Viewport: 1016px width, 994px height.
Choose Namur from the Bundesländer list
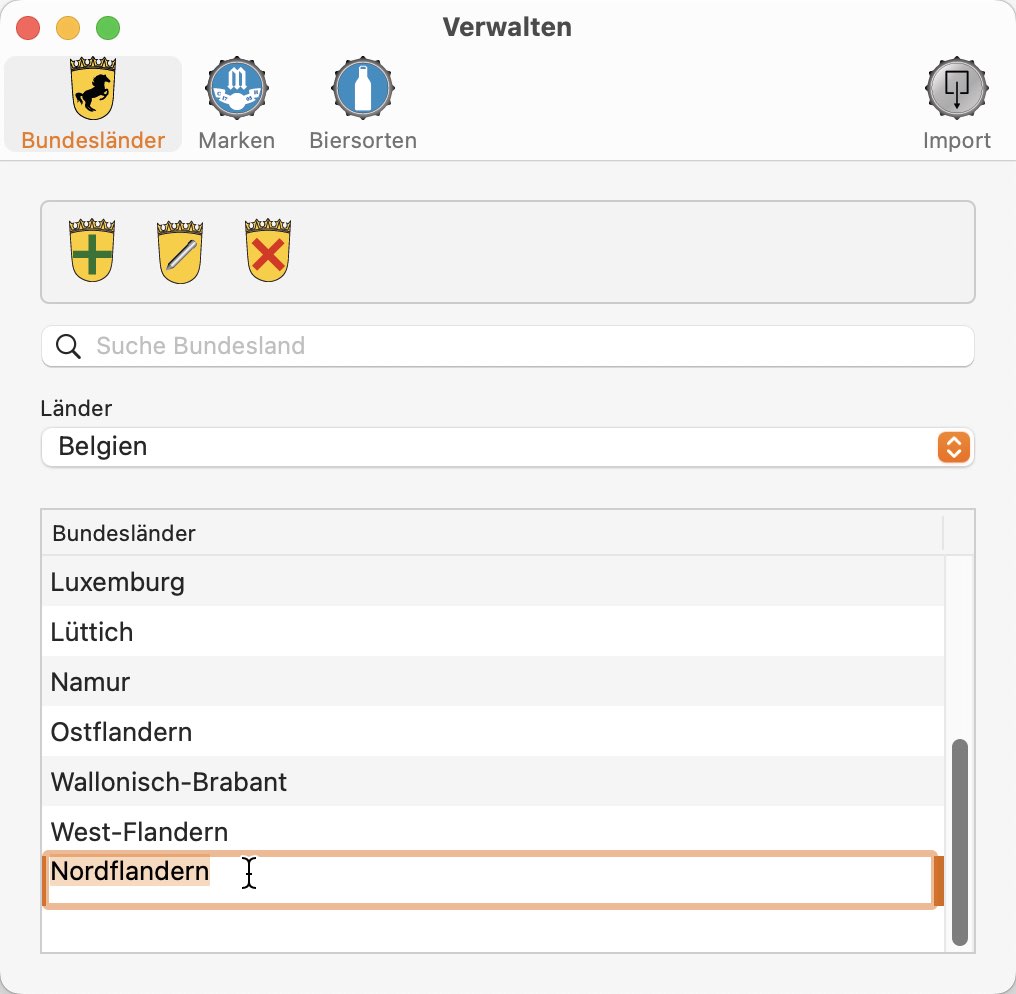point(492,681)
